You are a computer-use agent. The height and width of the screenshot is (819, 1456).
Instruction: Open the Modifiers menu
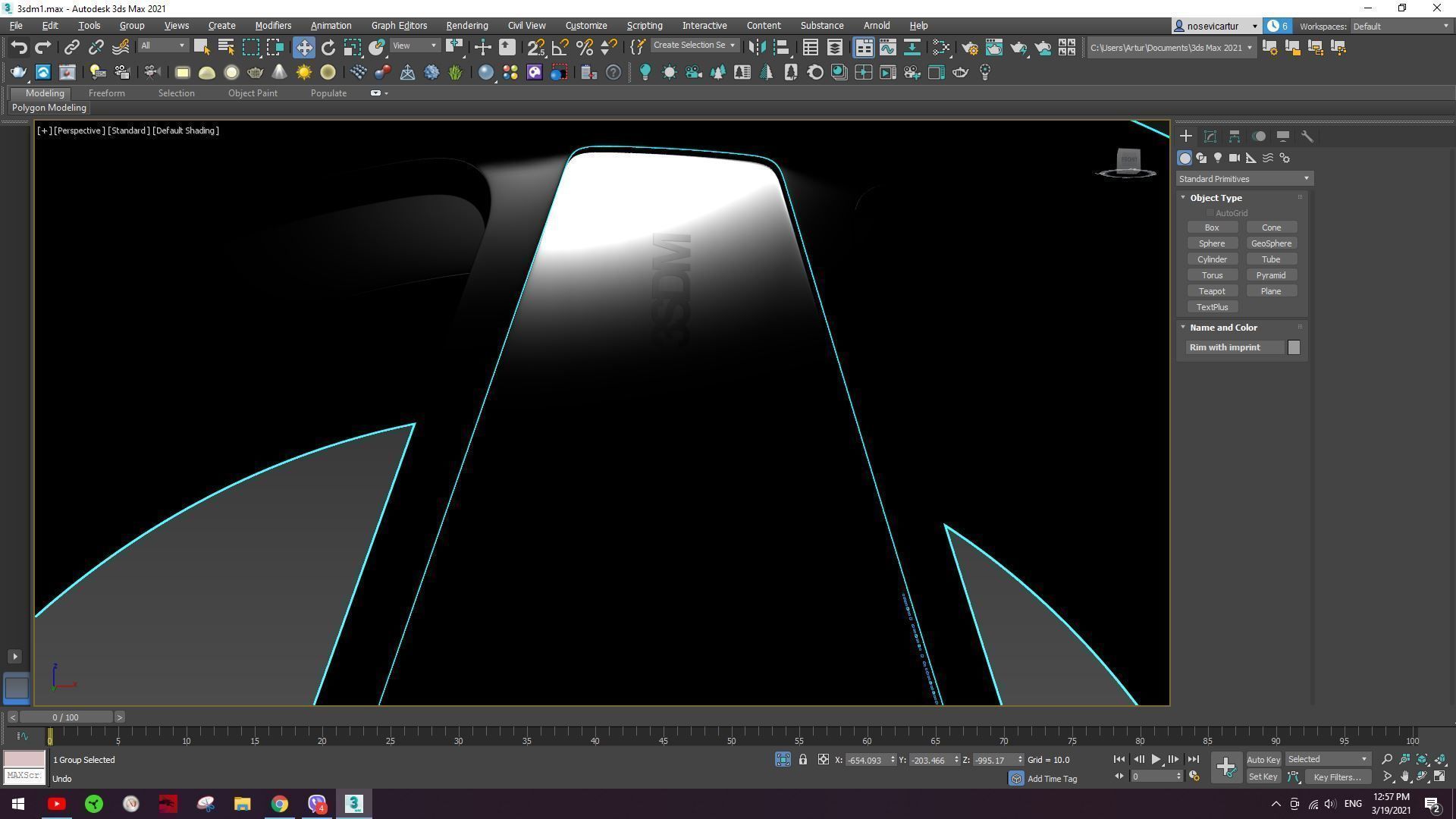pyautogui.click(x=273, y=26)
